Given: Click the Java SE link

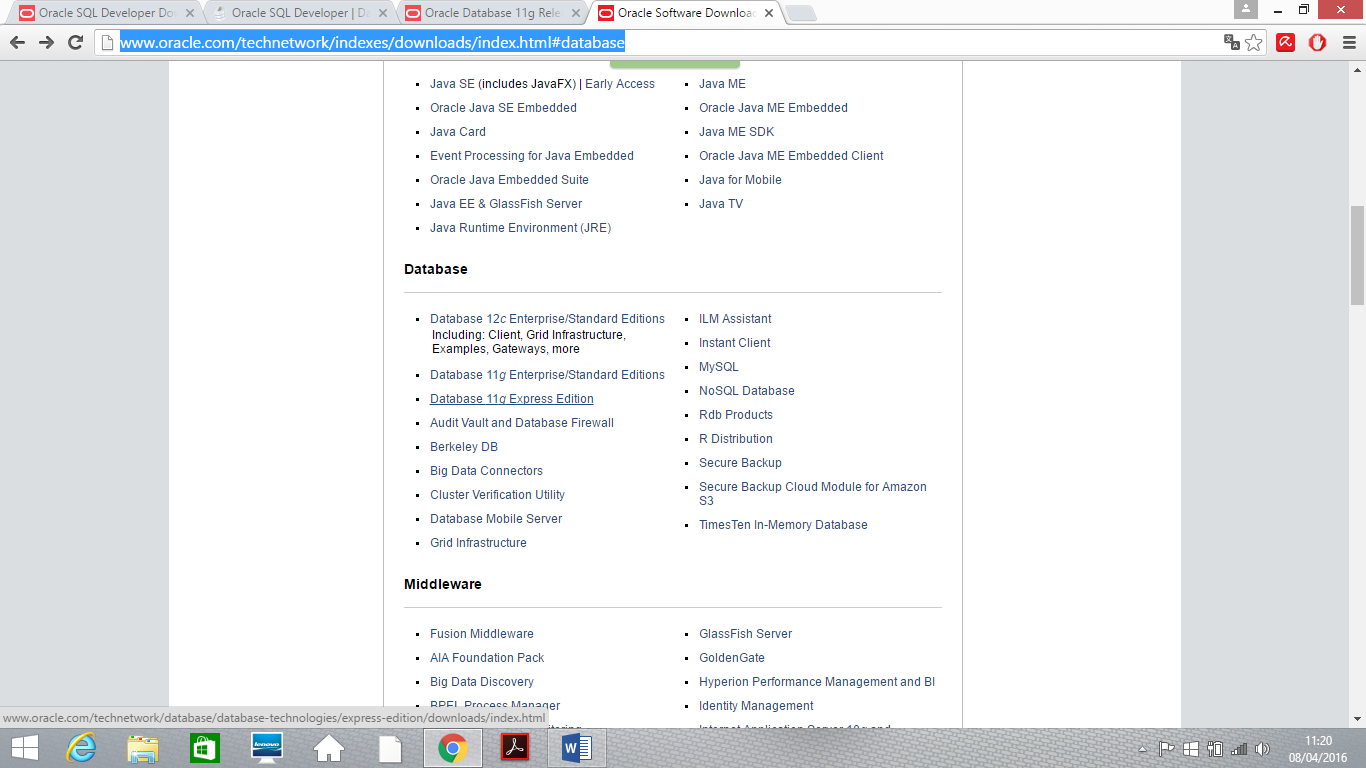Looking at the screenshot, I should pos(452,84).
